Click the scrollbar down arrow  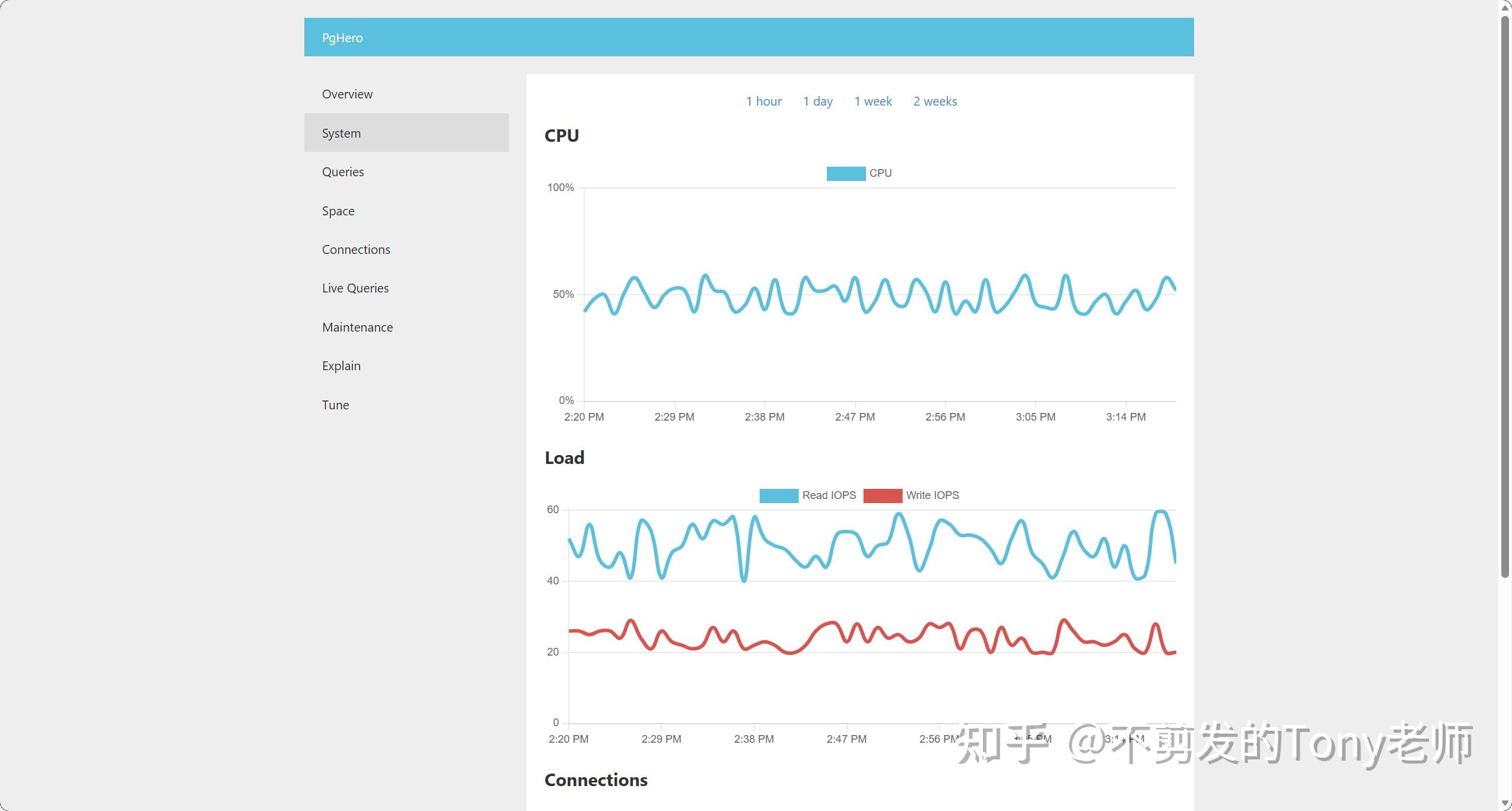[x=1505, y=804]
